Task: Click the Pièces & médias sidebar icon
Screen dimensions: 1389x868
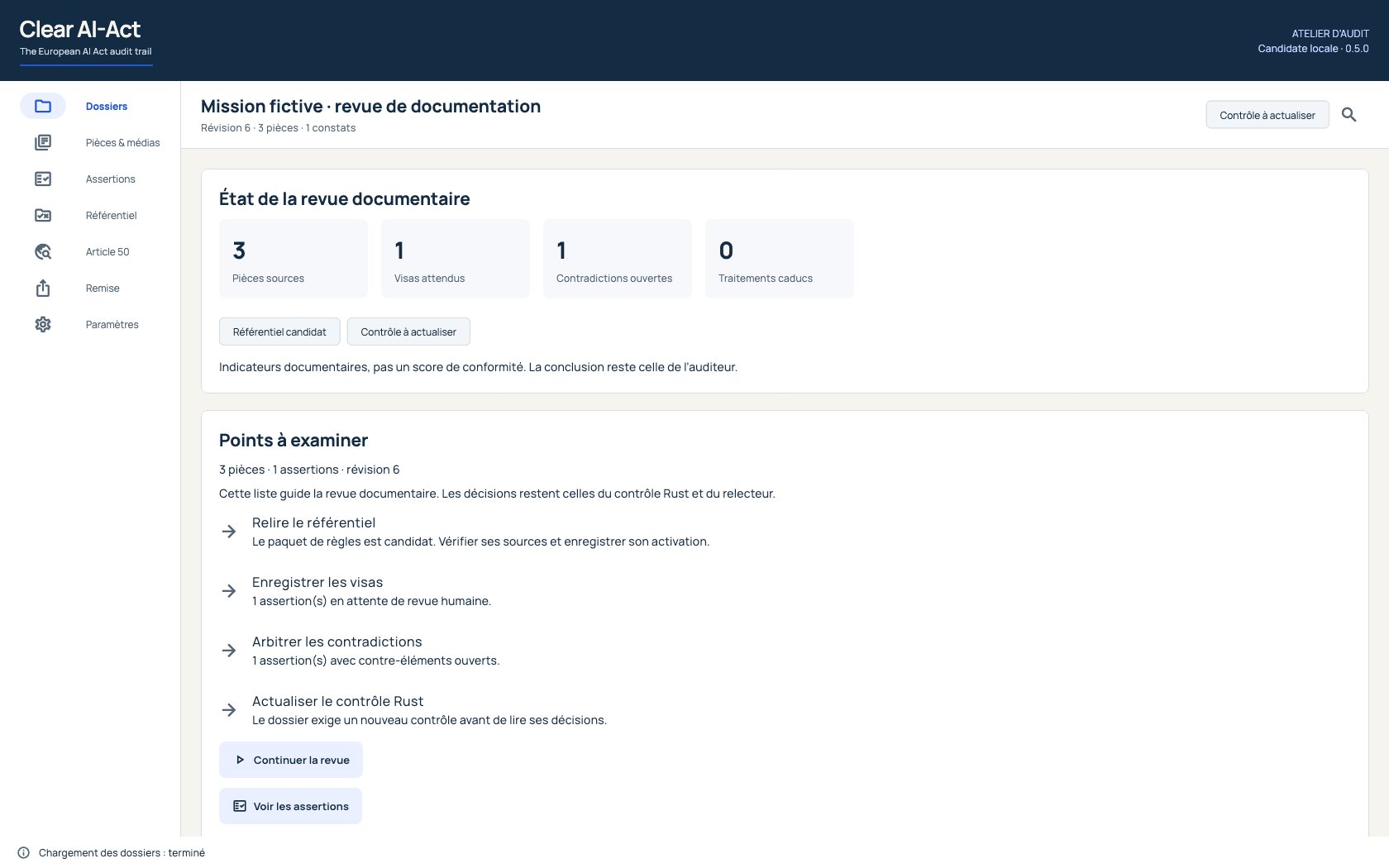Action: pos(43,142)
